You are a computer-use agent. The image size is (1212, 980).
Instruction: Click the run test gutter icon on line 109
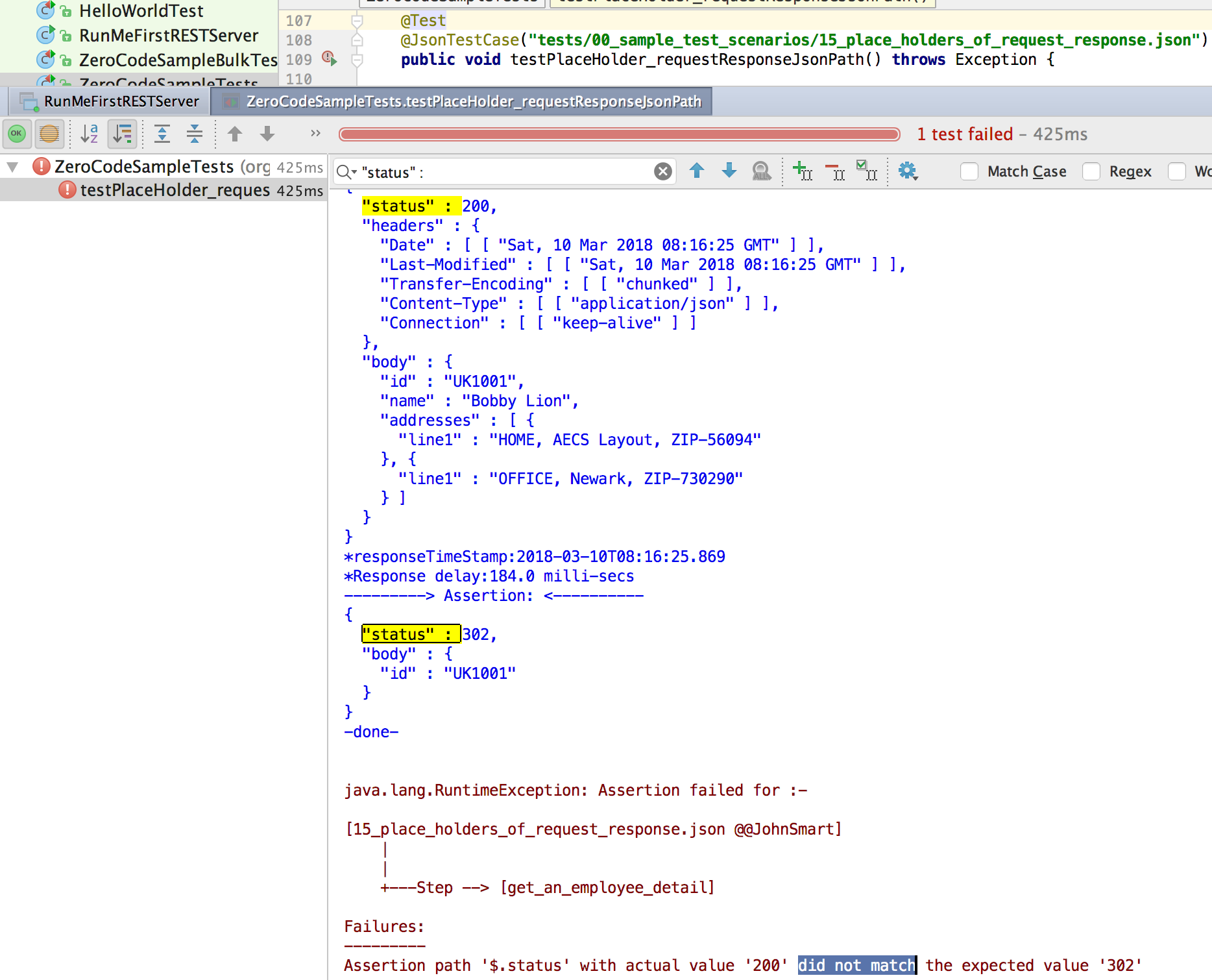tap(330, 59)
